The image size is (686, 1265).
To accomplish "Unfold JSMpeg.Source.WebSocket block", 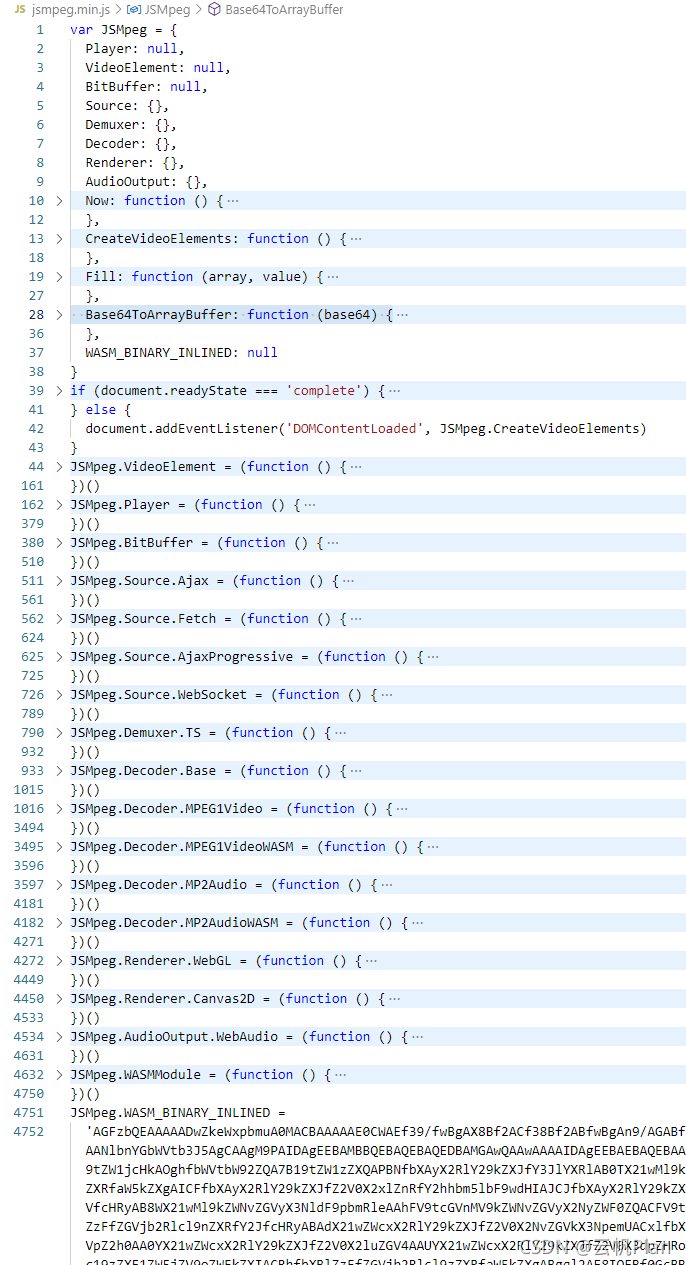I will [59, 695].
